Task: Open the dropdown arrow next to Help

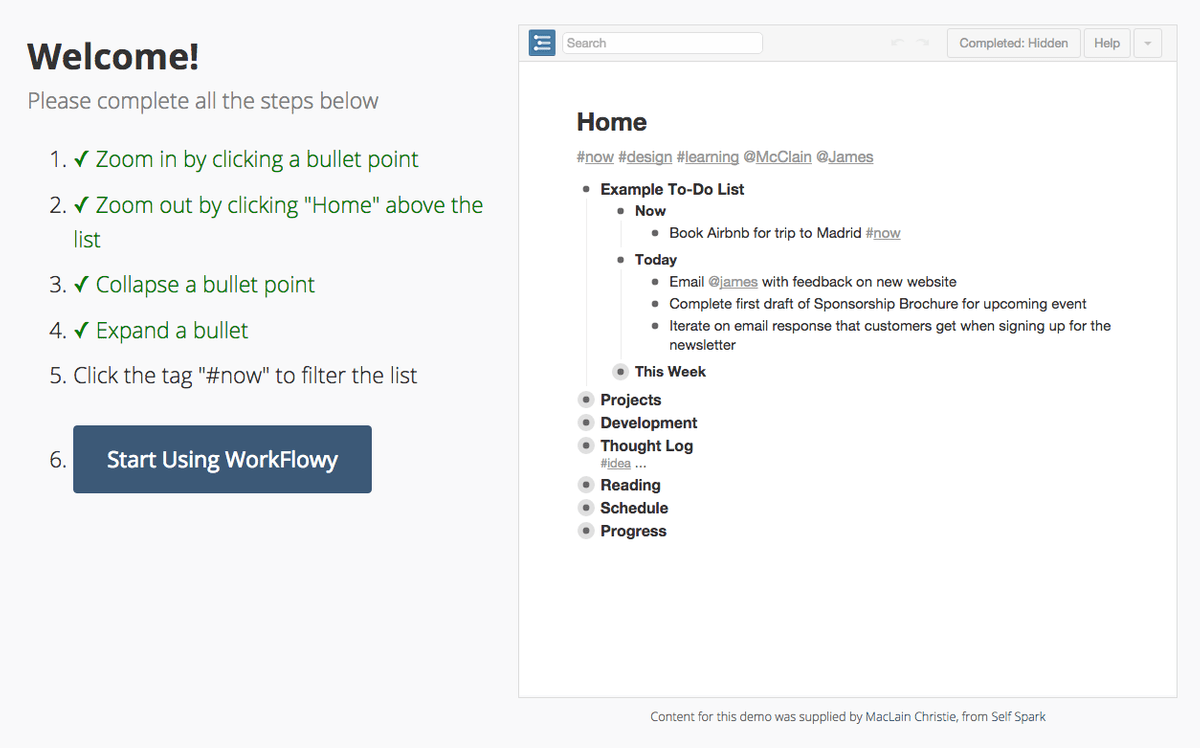Action: click(x=1148, y=43)
